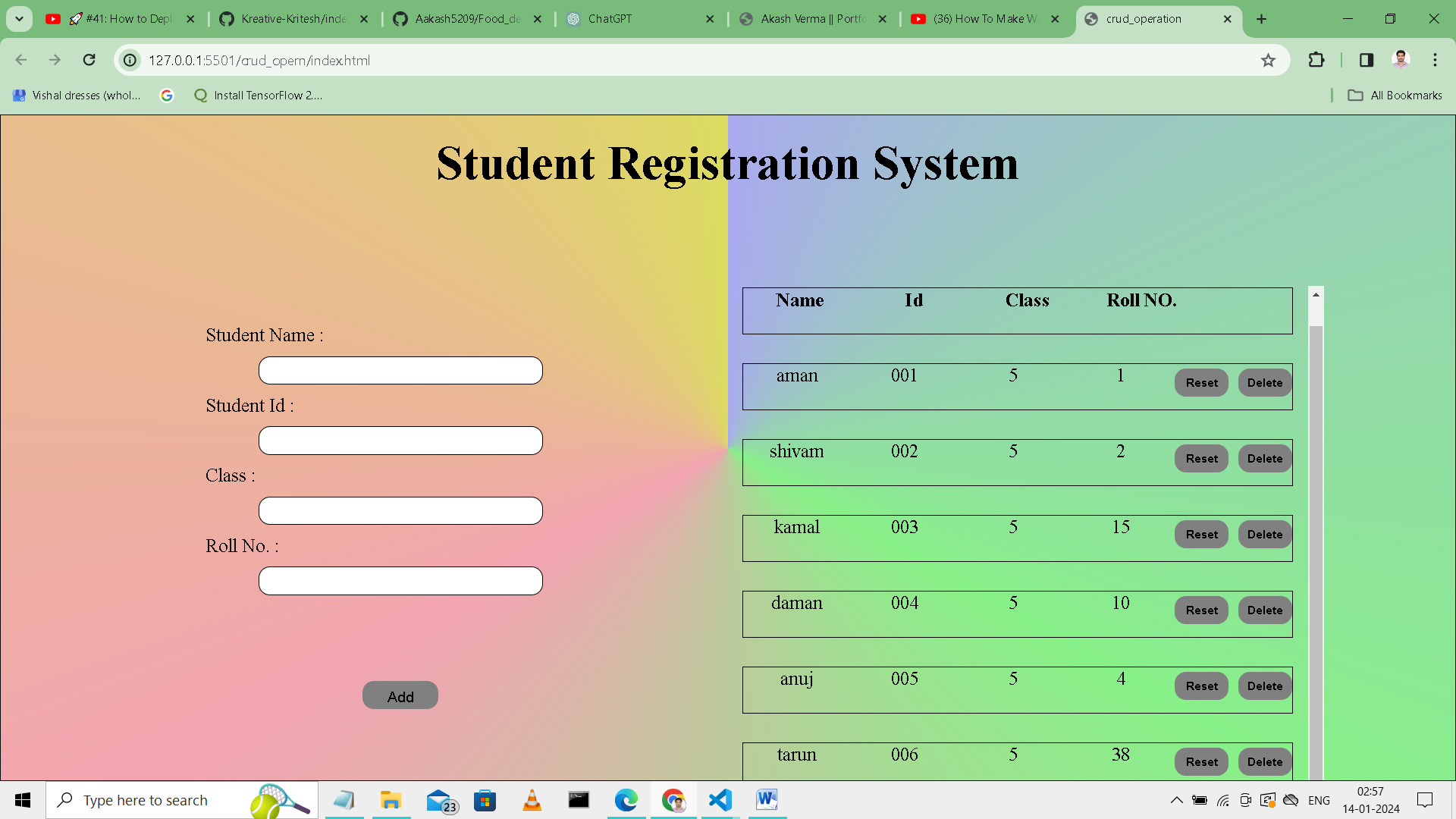Screen dimensions: 1456x819
Task: Open a new browser tab
Action: click(1261, 19)
